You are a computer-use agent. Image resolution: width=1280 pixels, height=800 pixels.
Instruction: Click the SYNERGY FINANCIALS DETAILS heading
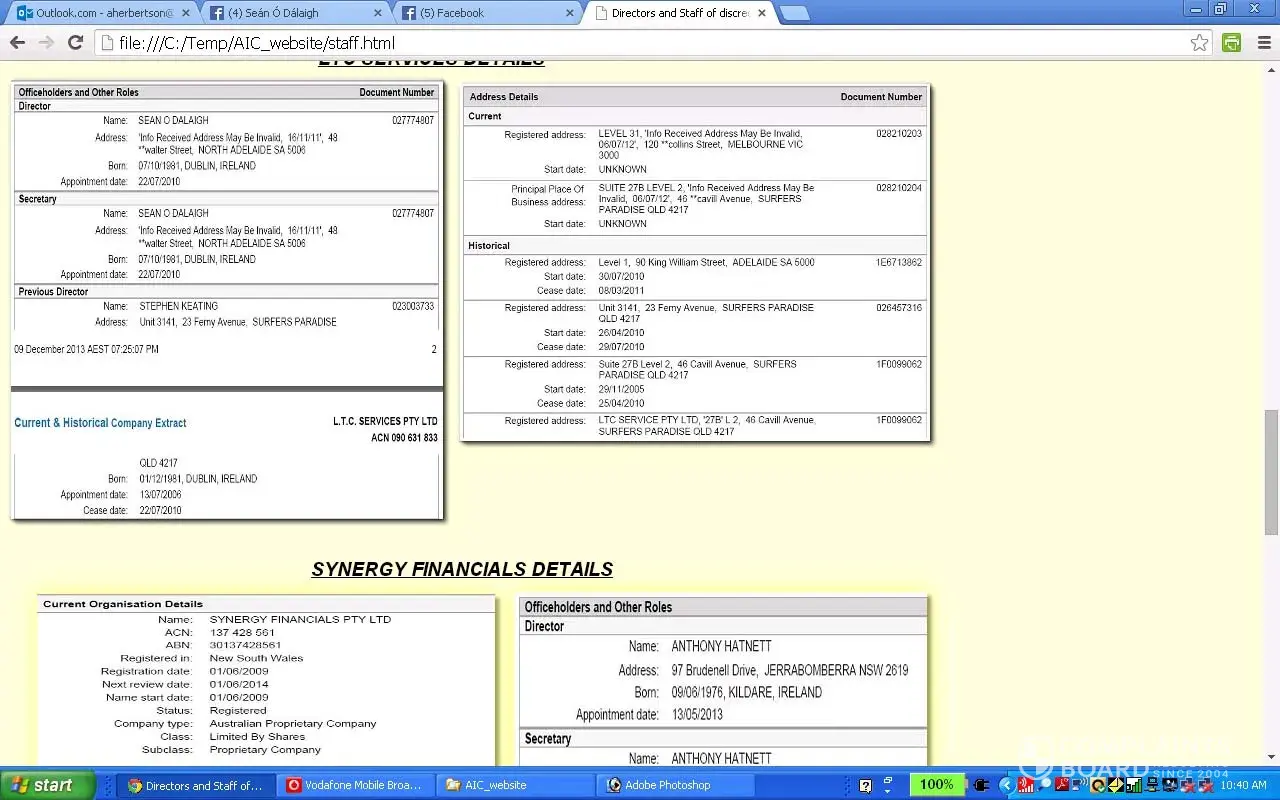coord(462,569)
